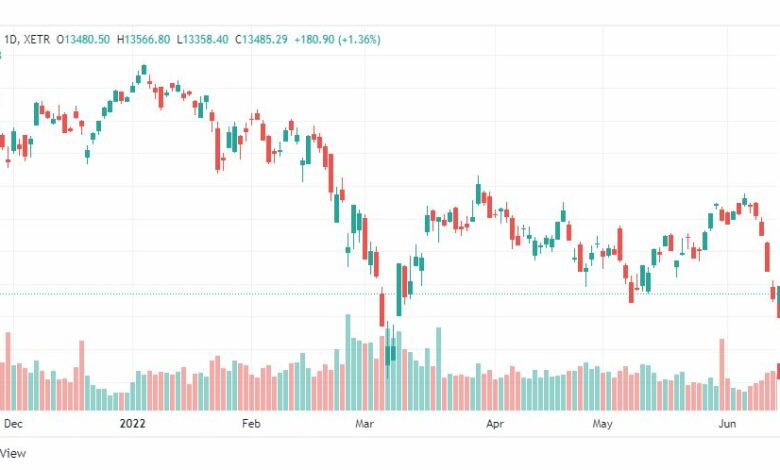Select the close price C13485.29 value
The width and height of the screenshot is (780, 470).
pyautogui.click(x=261, y=39)
